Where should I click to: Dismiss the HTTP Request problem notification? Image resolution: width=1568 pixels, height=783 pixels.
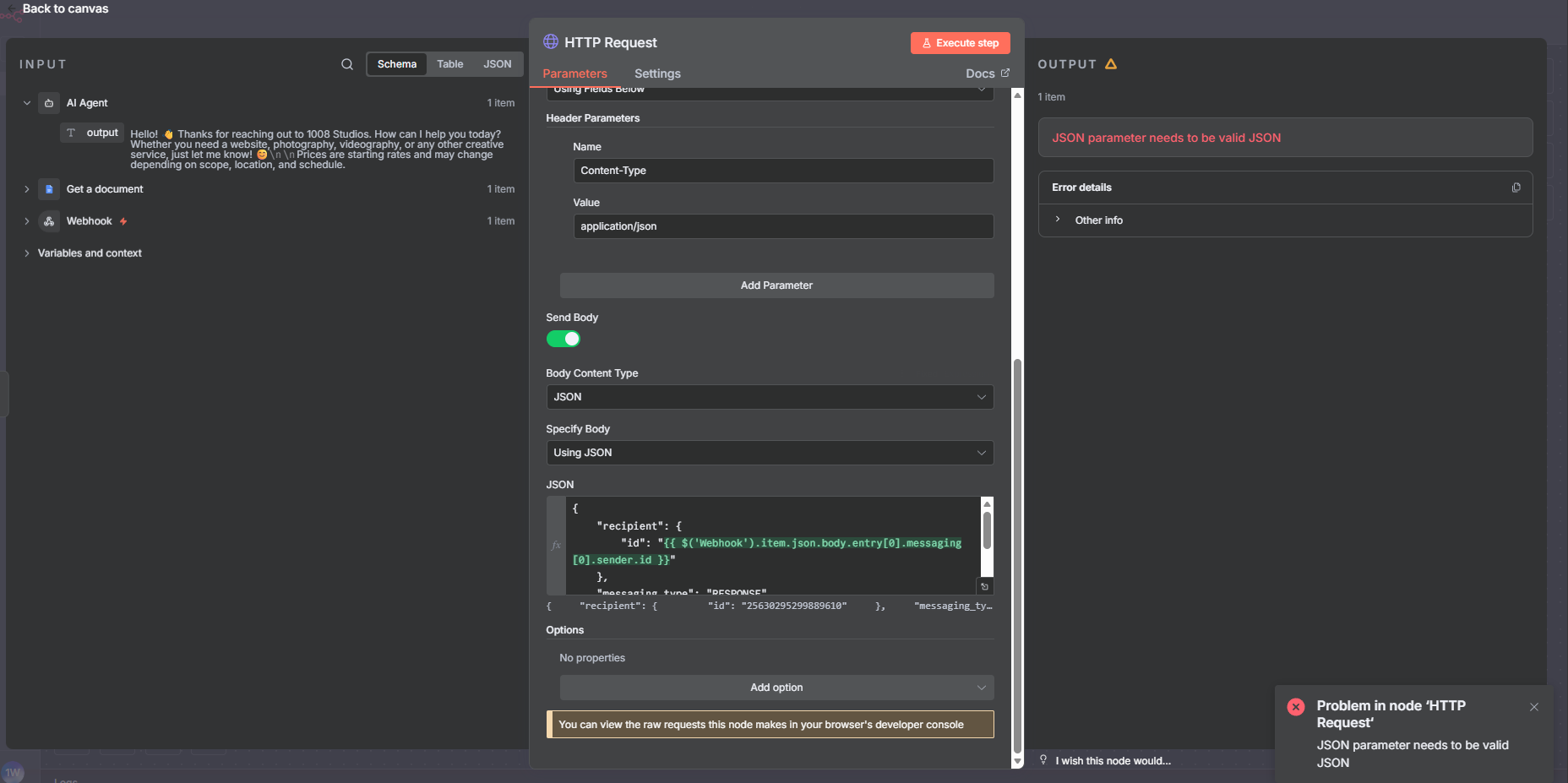[1533, 707]
